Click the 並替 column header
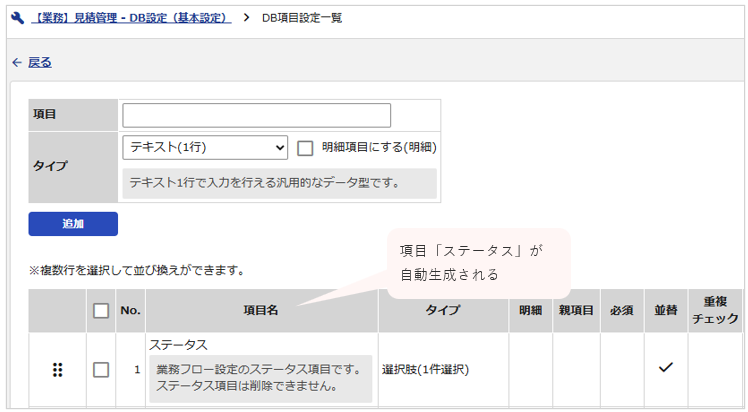Viewport: 748px width, 412px height. pyautogui.click(x=666, y=310)
